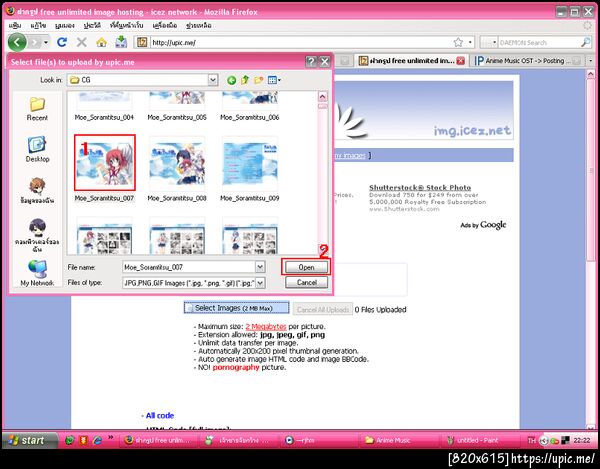
Task: Open the 2 Megabytes link
Action: 266,326
